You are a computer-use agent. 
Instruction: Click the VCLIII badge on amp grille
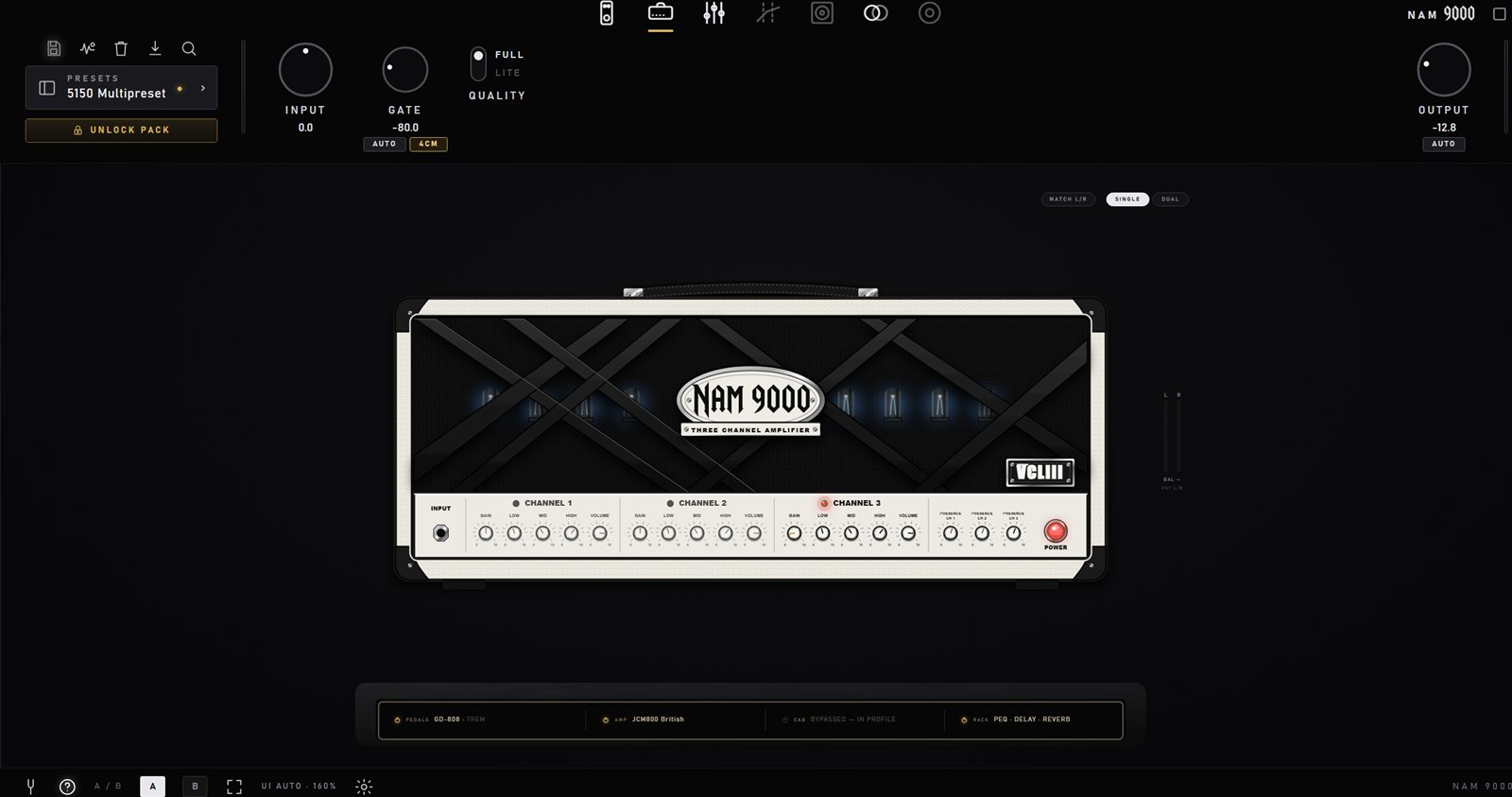pos(1040,472)
